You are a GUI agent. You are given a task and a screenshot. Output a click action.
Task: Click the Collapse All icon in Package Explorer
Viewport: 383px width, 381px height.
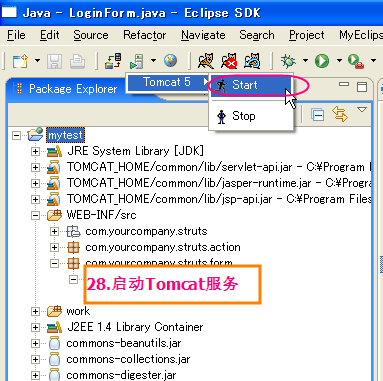pos(317,115)
